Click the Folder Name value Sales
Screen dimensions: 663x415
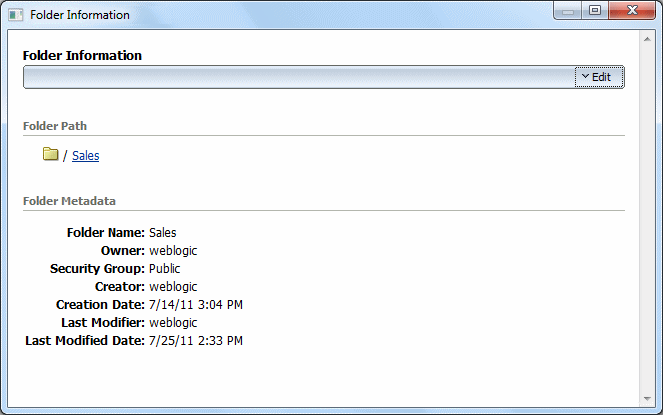coord(163,233)
